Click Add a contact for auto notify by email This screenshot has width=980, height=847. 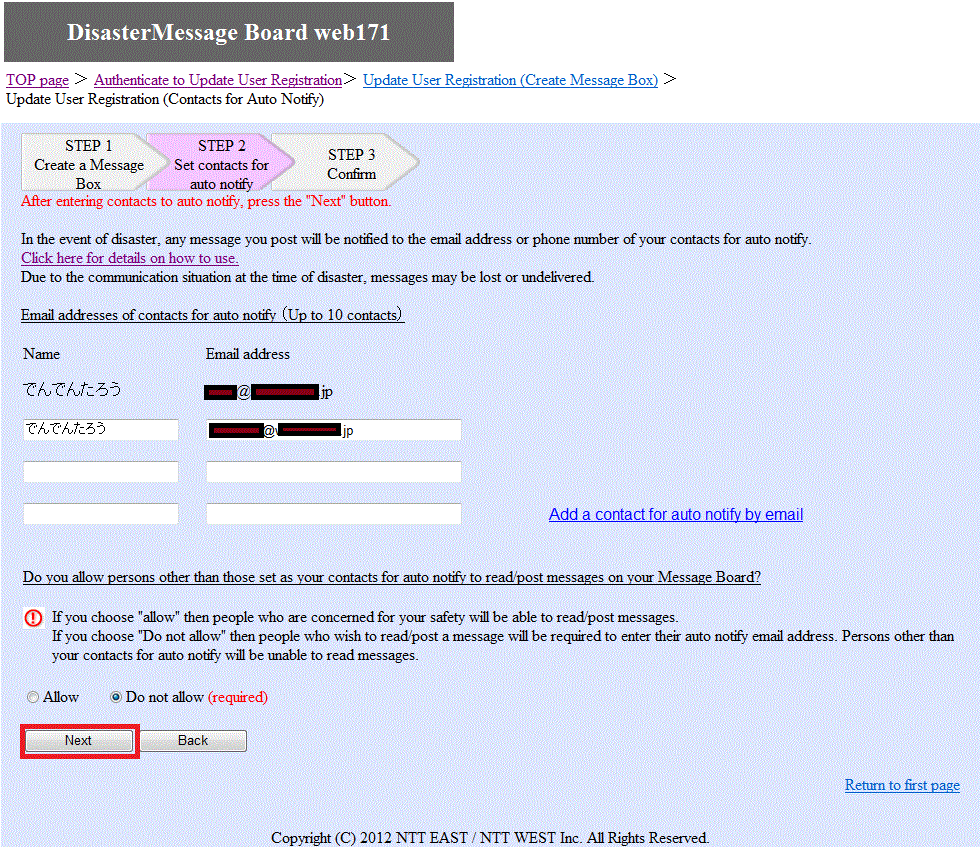click(675, 514)
